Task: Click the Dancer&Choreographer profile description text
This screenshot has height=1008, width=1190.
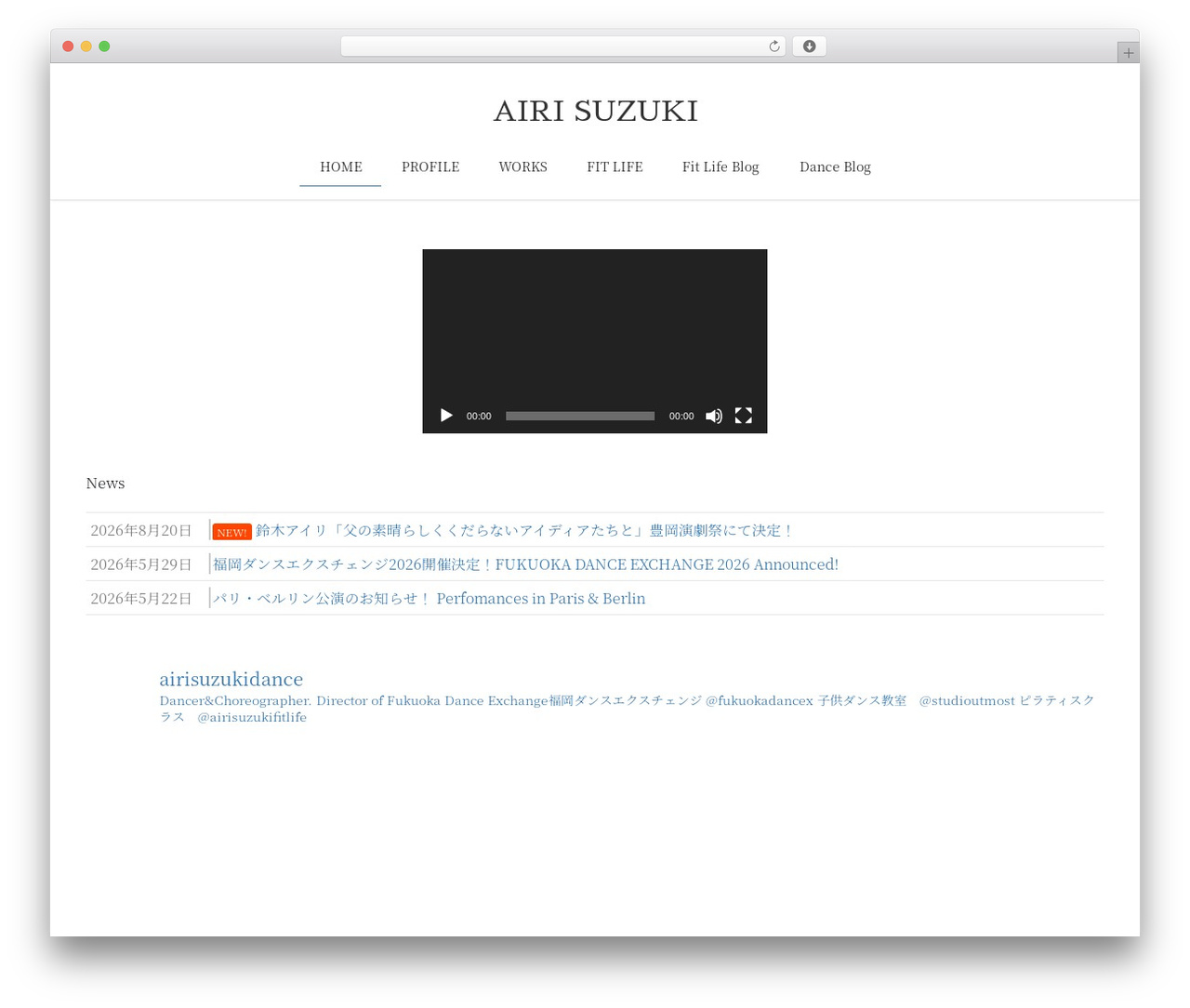Action: (627, 709)
